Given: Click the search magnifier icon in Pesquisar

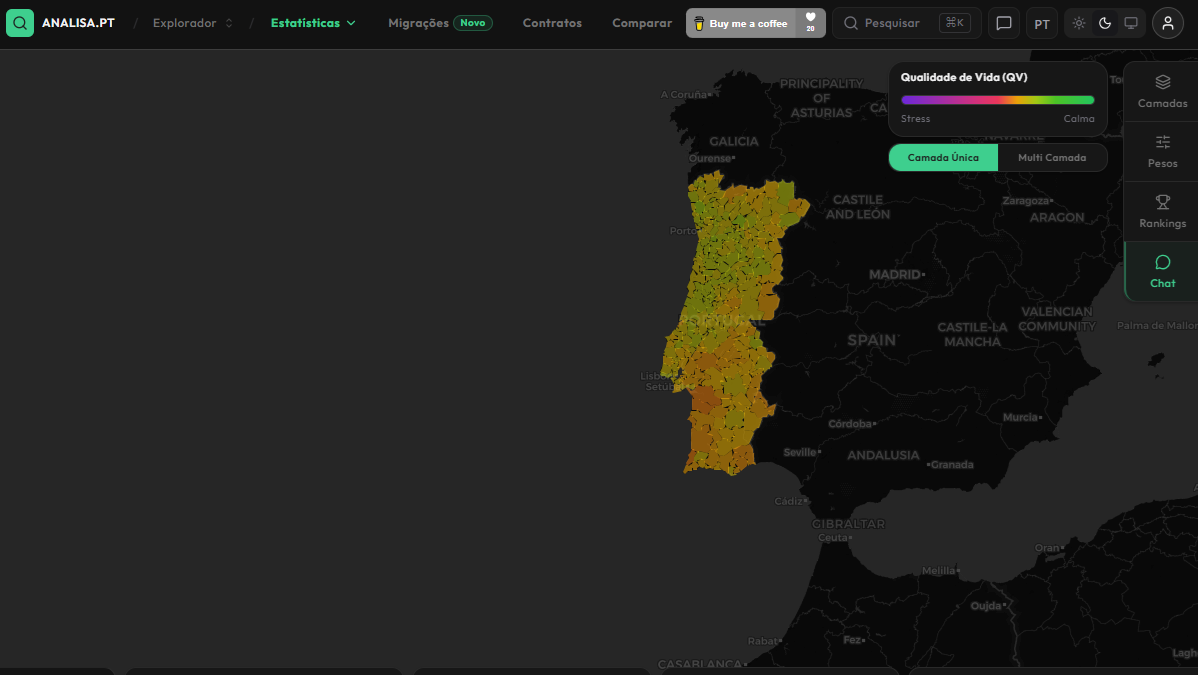Looking at the screenshot, I should click(850, 23).
